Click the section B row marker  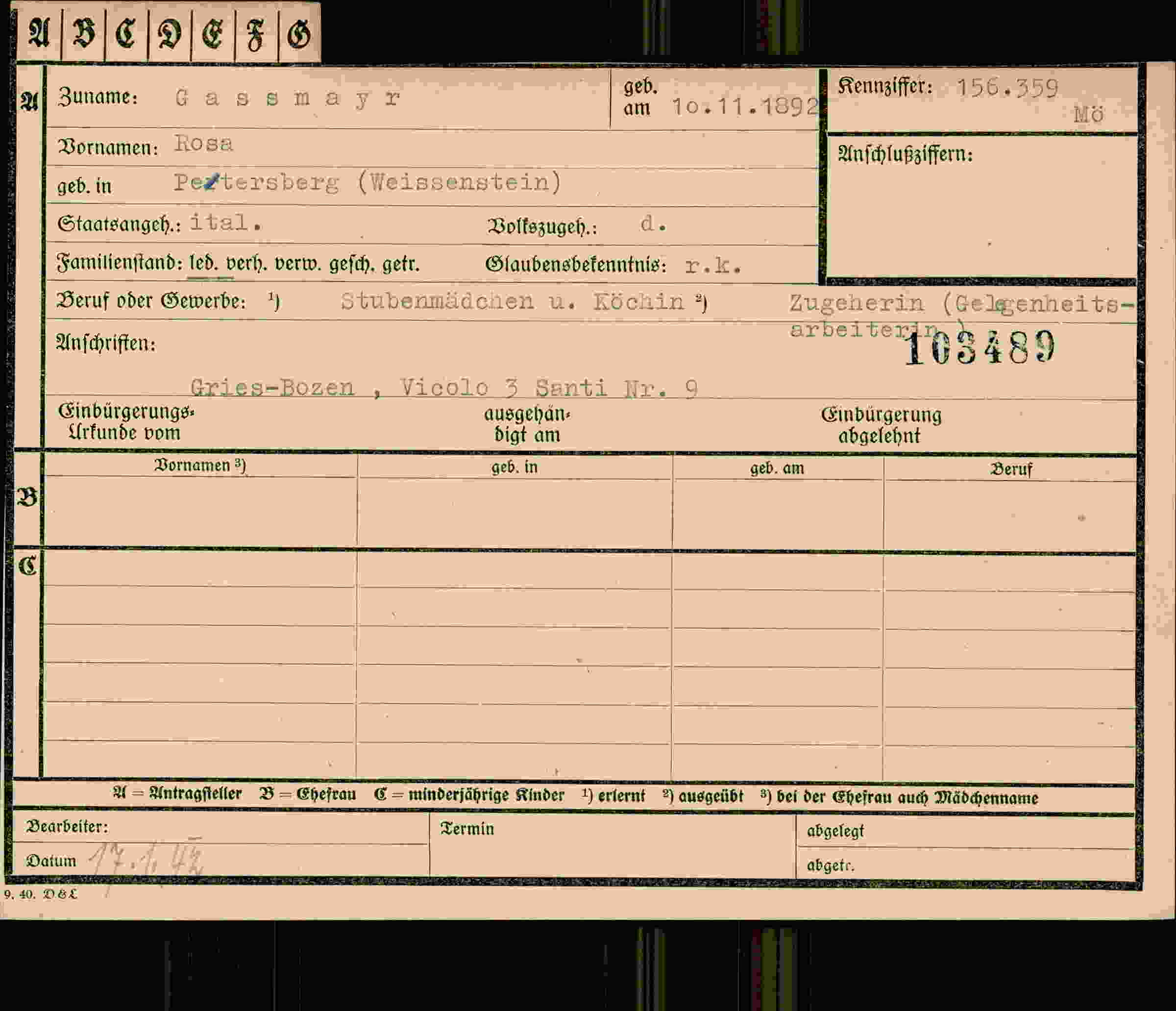27,498
